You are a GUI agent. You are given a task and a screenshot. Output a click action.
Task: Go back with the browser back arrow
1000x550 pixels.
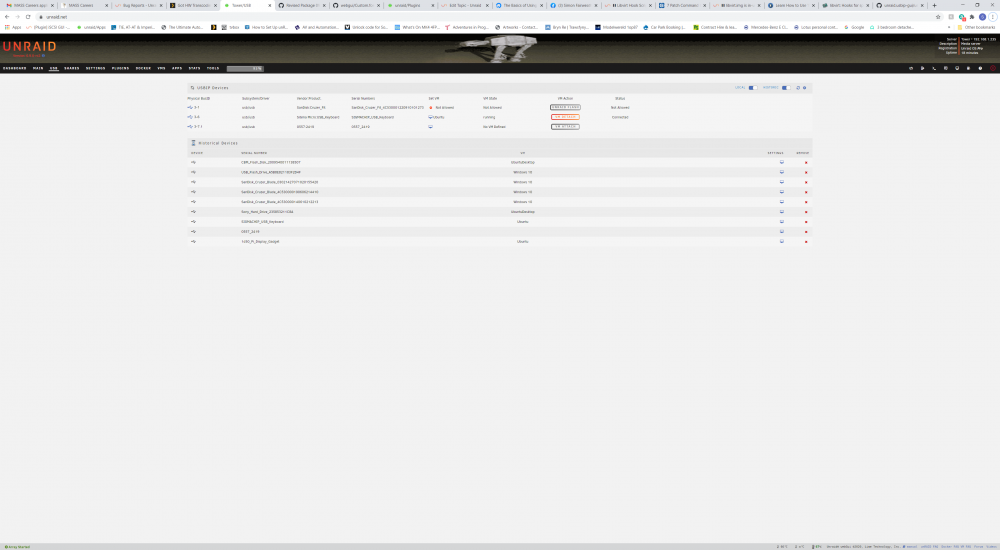coord(7,17)
